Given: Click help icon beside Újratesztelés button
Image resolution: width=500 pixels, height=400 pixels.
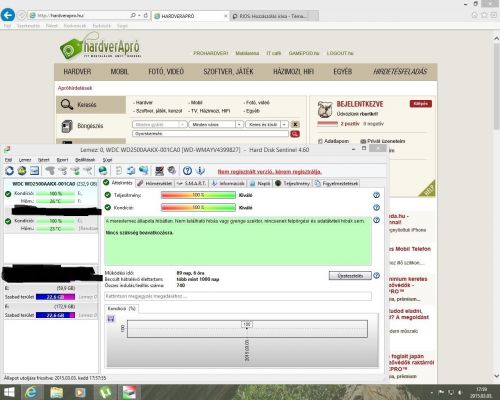Looking at the screenshot, I should (x=376, y=276).
